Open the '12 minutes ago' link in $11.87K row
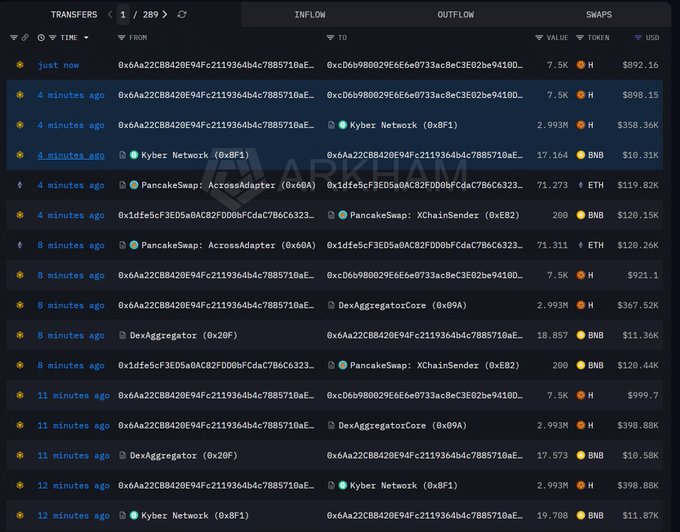The width and height of the screenshot is (680, 532). [x=73, y=516]
